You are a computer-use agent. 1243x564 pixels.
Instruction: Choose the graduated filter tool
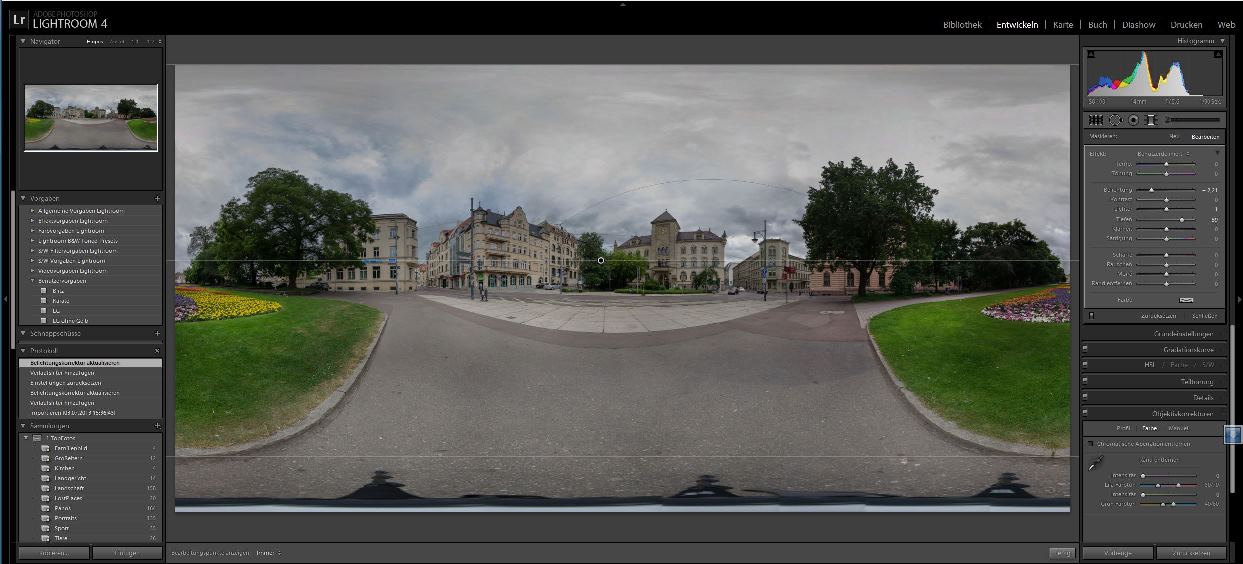point(1151,120)
